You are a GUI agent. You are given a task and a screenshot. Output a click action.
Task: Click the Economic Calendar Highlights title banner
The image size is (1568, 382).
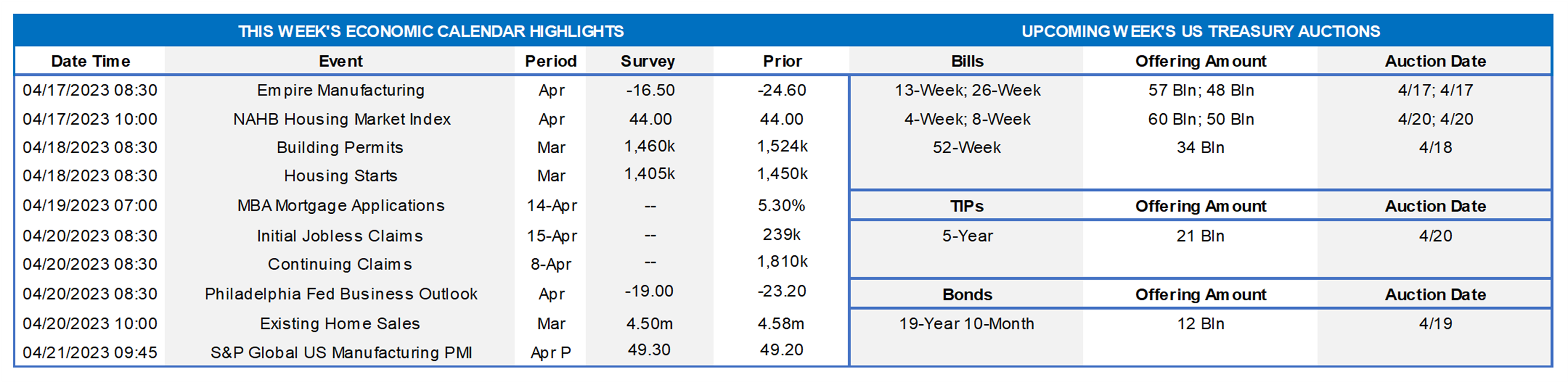[x=430, y=31]
